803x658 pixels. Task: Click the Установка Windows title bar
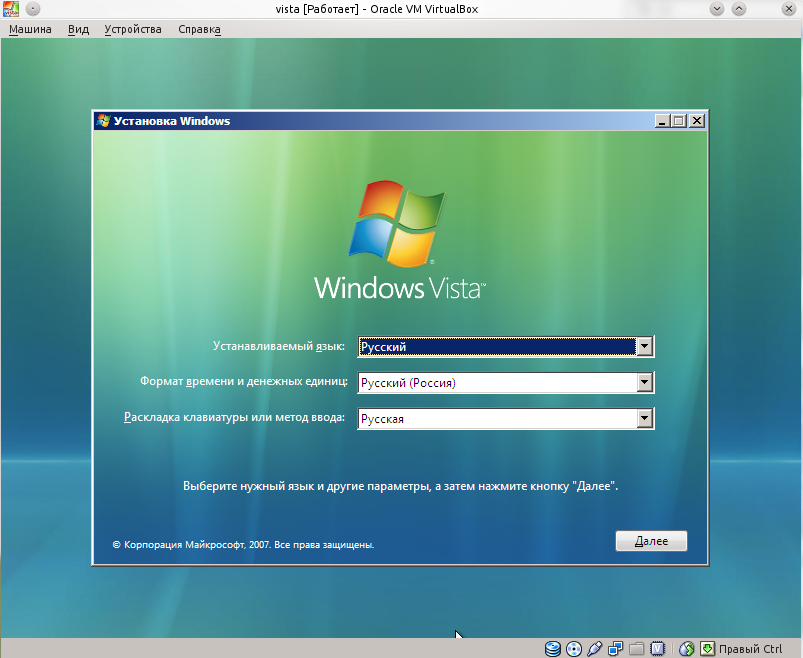(350, 120)
